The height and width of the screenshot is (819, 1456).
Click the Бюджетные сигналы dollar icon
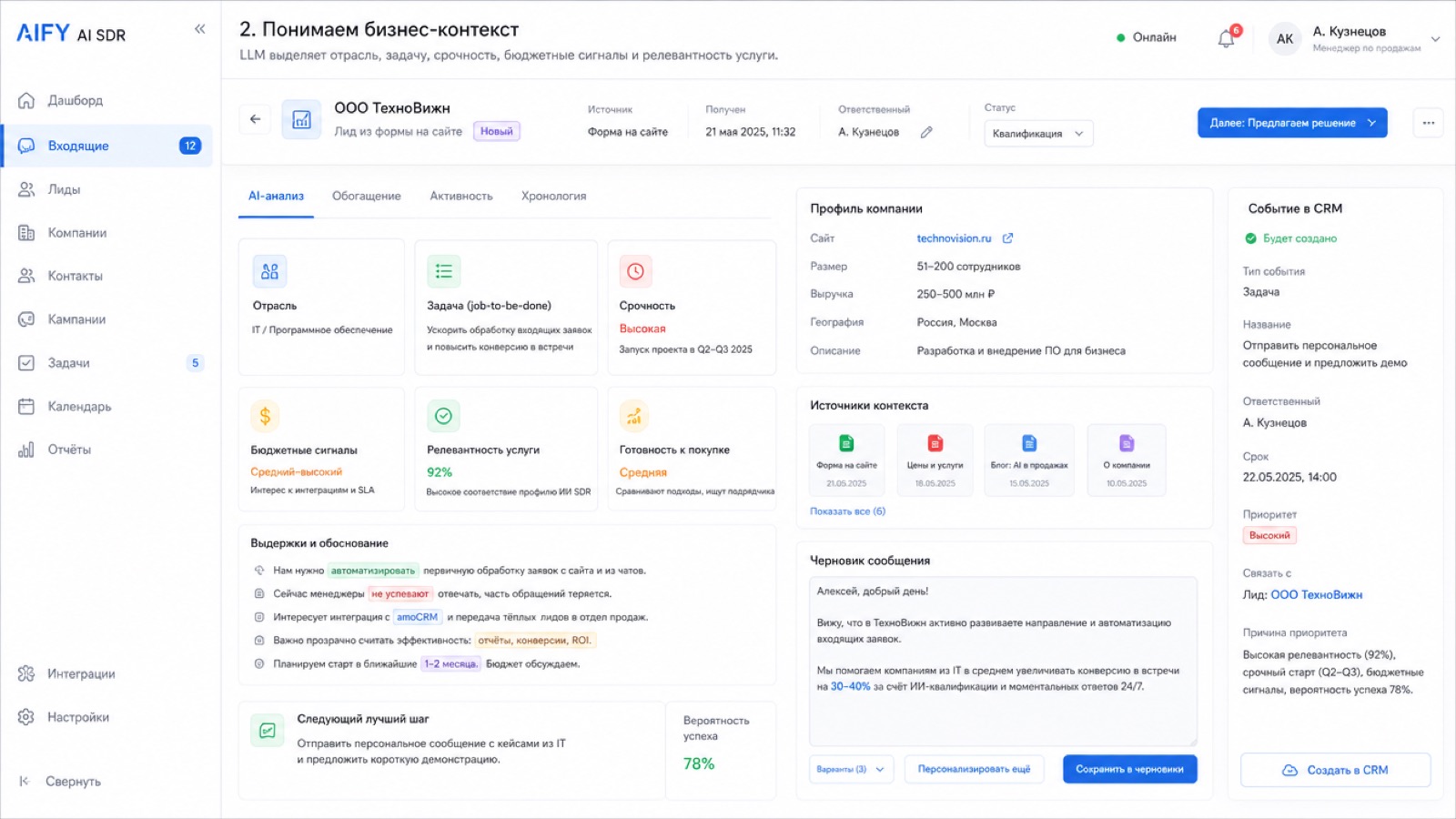[265, 416]
